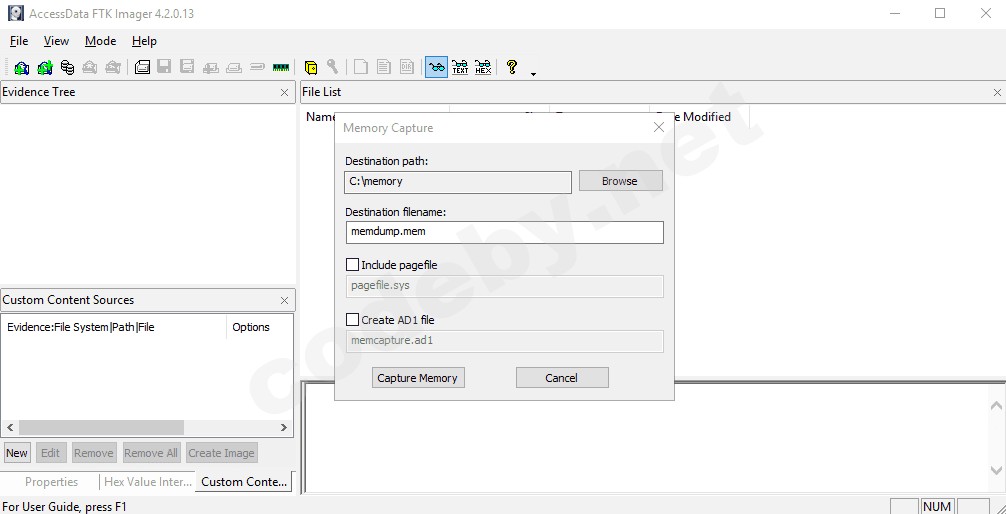Close the Memory Capture dialog with X
Screen dimensions: 1006x514
point(658,127)
